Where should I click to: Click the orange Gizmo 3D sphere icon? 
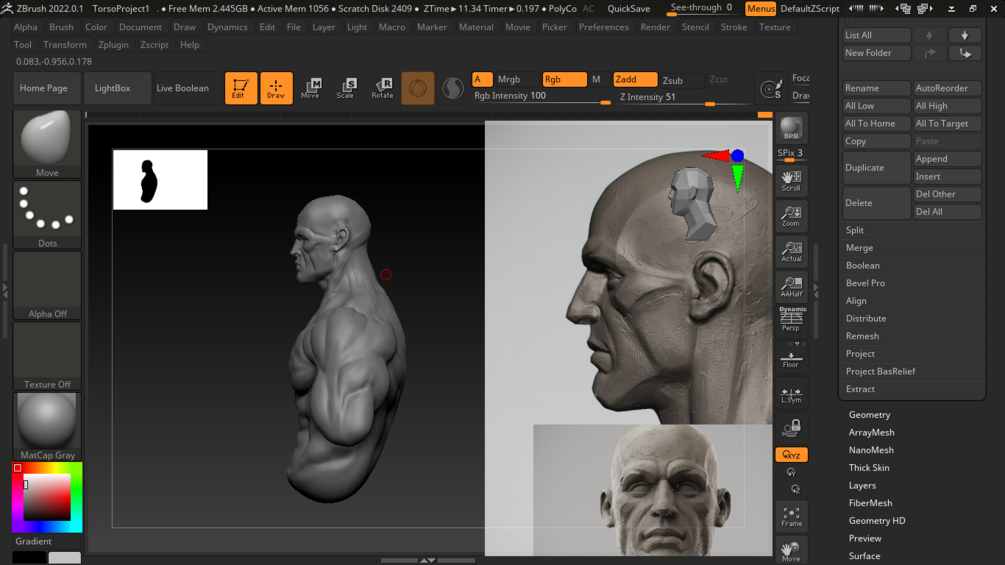click(418, 88)
